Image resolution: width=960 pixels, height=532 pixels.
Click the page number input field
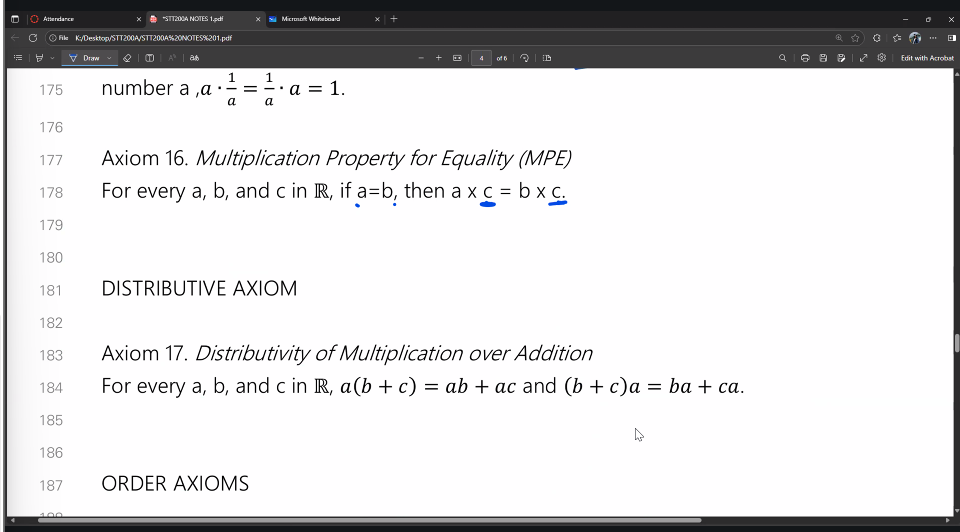[481, 58]
